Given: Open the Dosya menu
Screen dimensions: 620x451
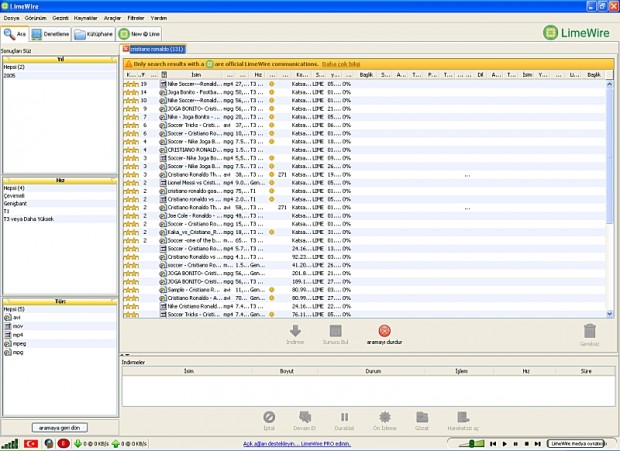Looking at the screenshot, I should tap(11, 18).
